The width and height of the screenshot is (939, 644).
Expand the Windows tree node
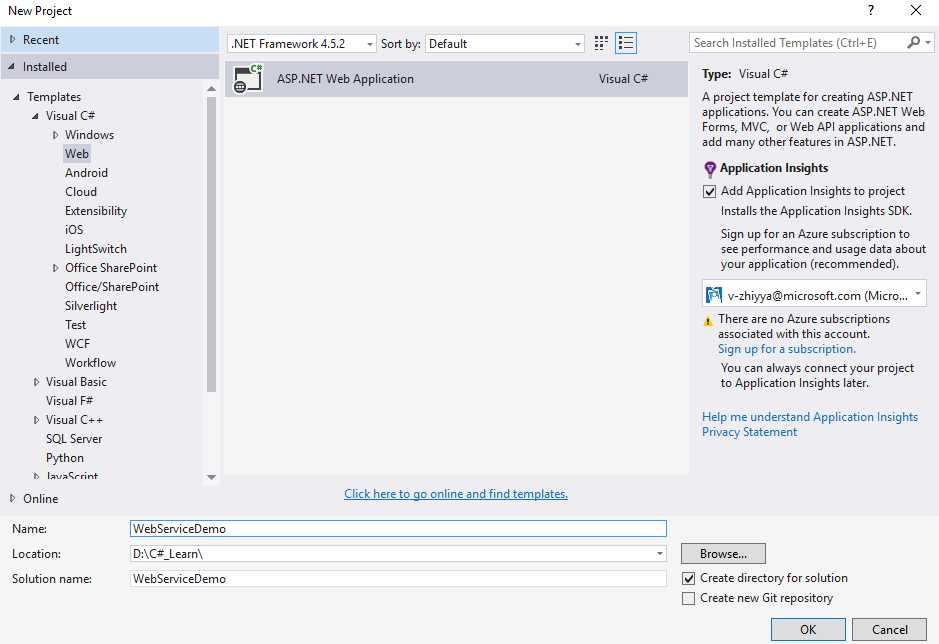55,135
